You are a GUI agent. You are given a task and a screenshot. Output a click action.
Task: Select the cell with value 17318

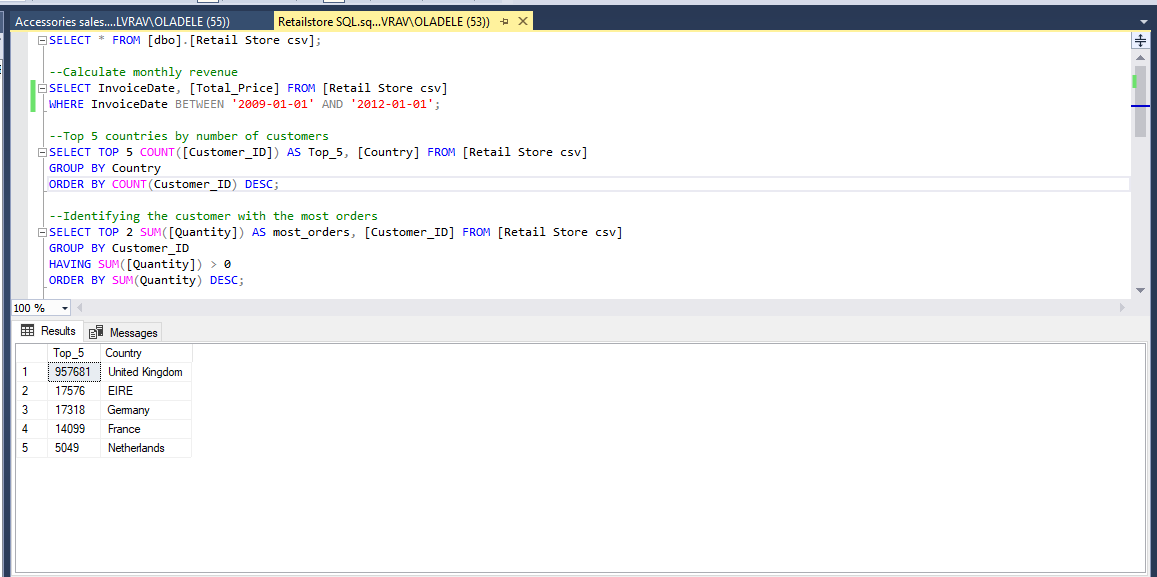(x=74, y=410)
